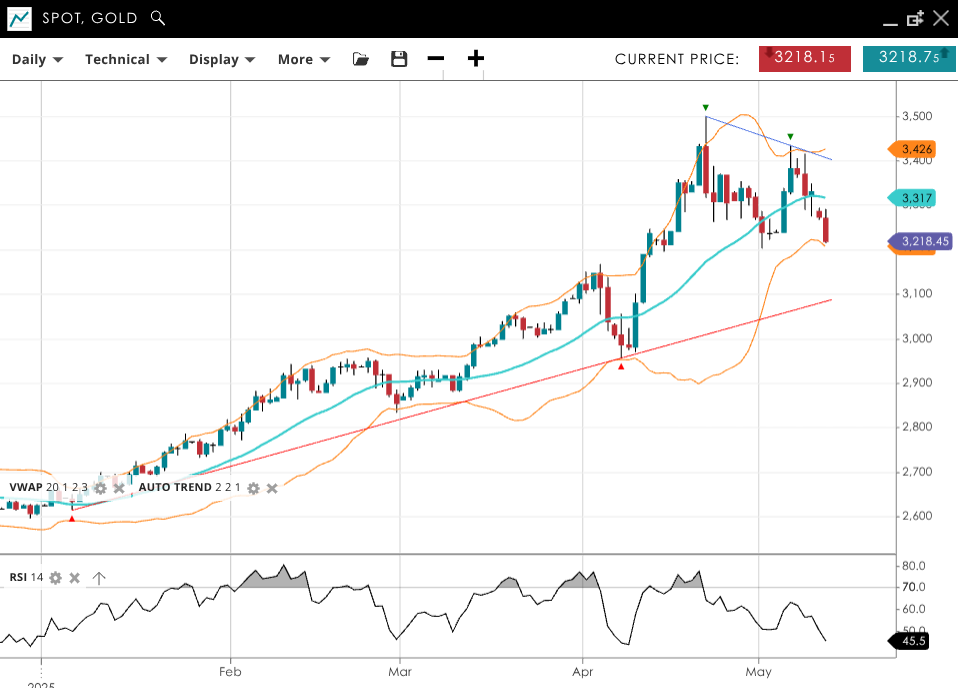Open RSI indicator settings gear

click(x=56, y=578)
